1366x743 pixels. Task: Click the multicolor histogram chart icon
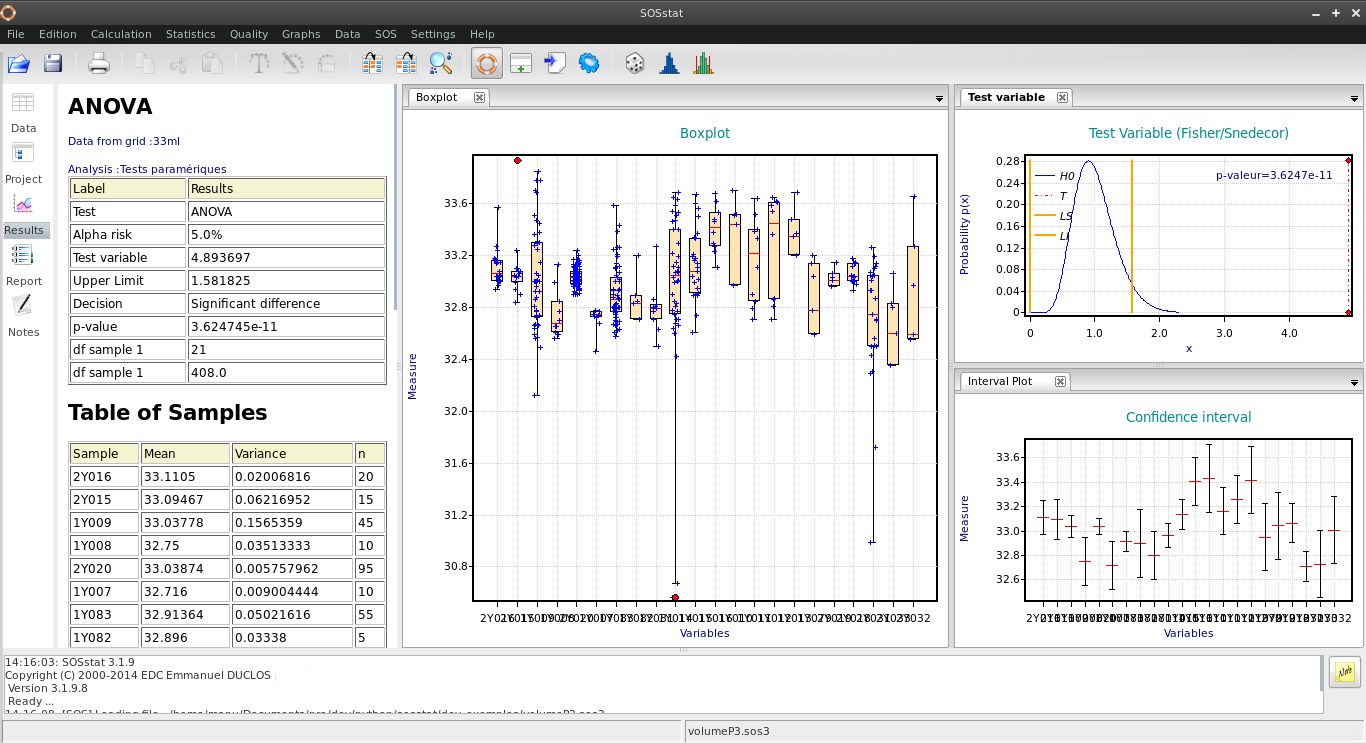(704, 64)
